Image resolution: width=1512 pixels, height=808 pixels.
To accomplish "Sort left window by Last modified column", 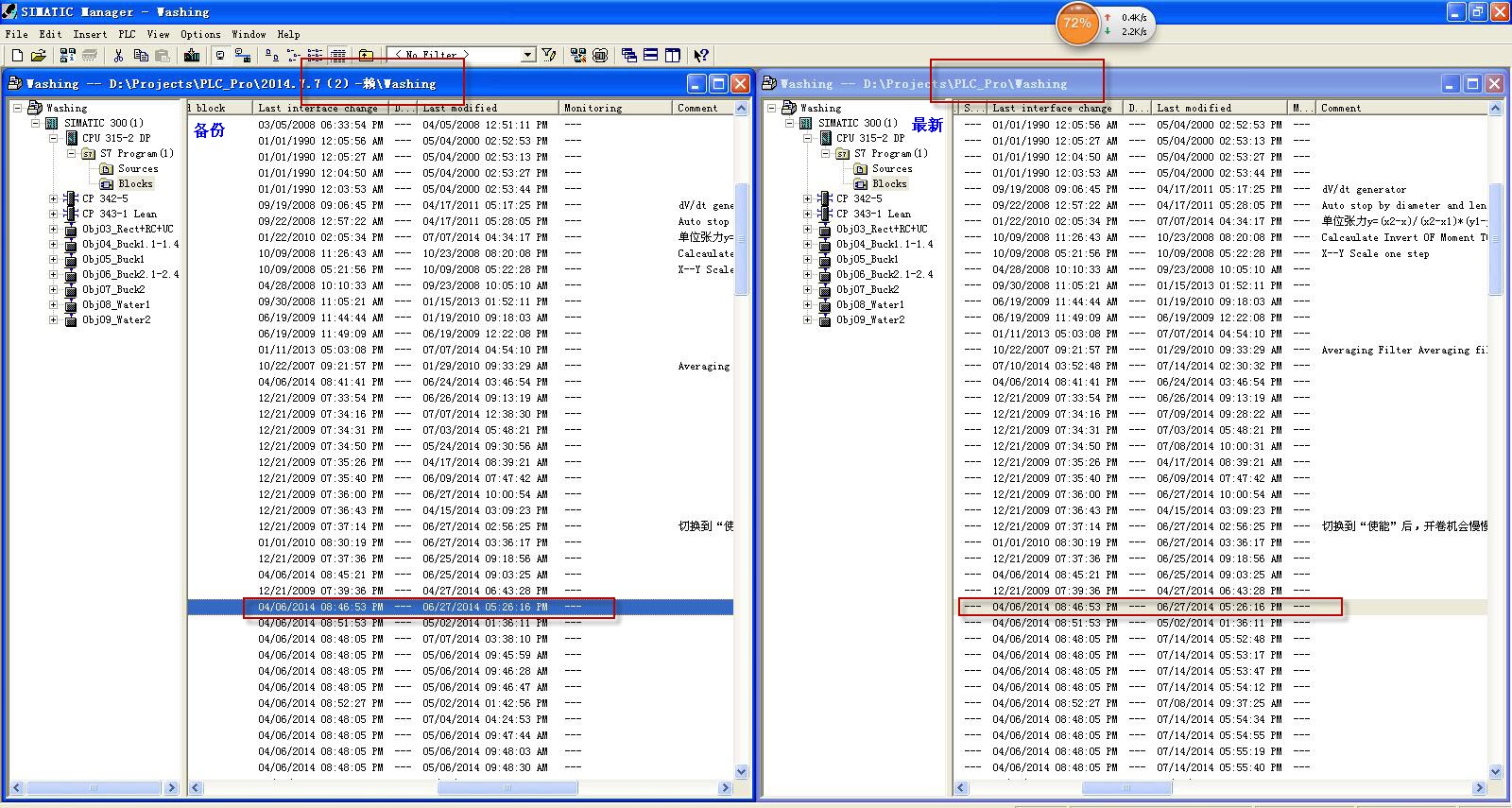I will [489, 108].
